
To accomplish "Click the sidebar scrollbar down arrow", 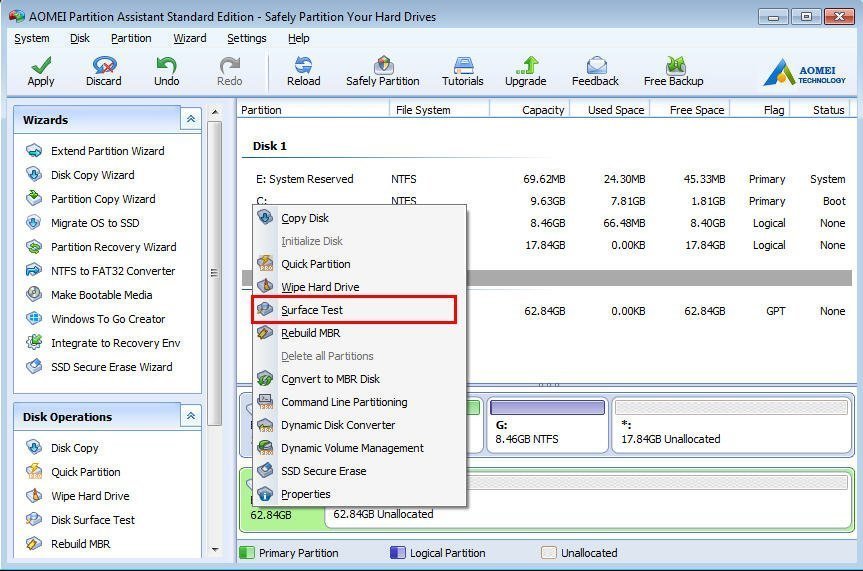I will [x=215, y=550].
